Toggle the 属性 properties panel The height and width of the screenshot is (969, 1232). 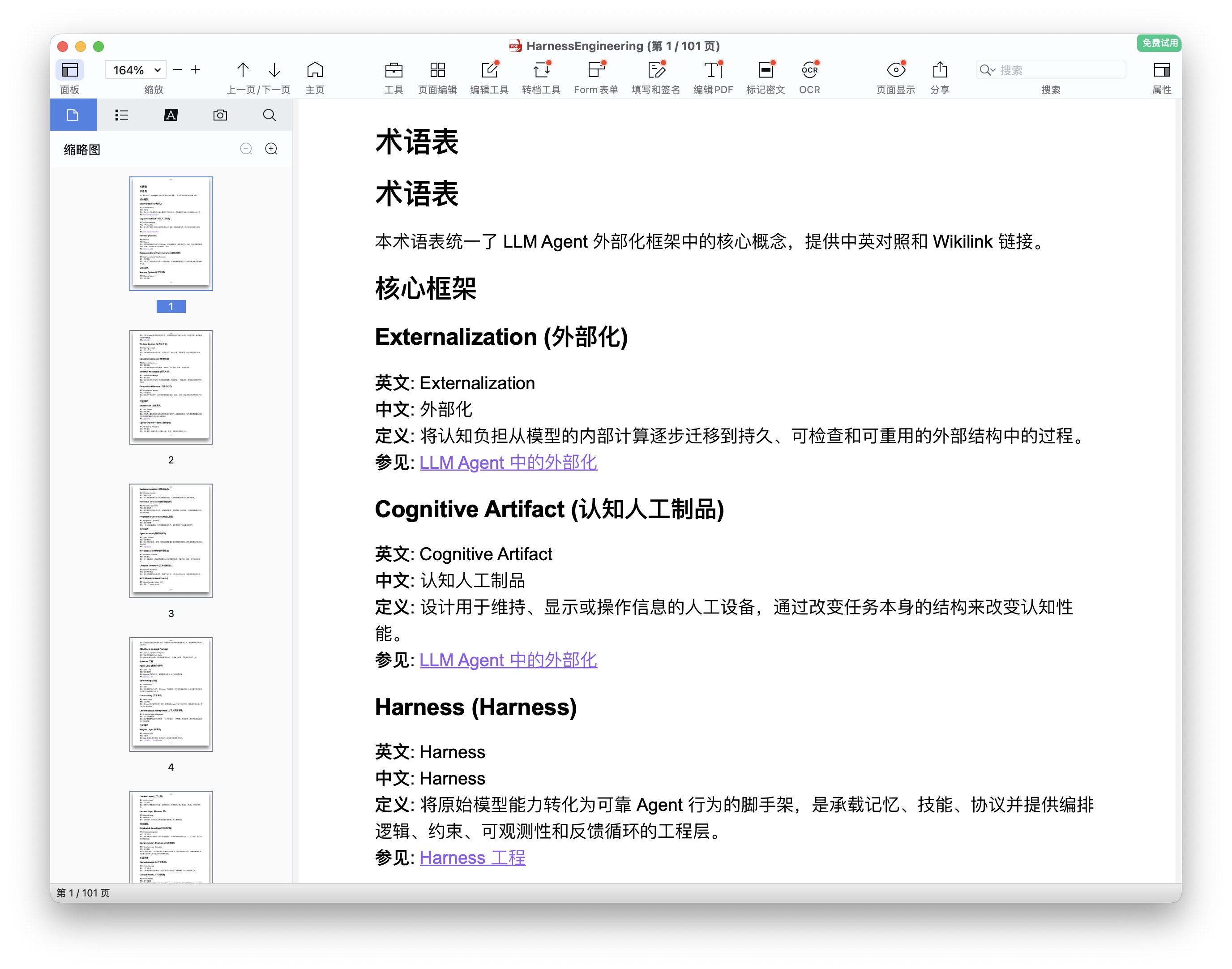click(x=1161, y=70)
